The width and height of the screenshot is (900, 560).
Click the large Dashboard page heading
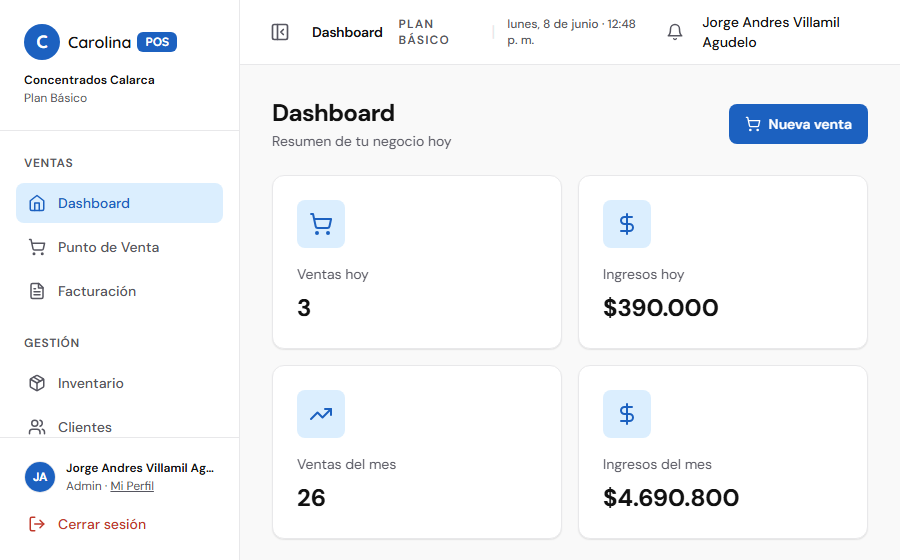333,113
